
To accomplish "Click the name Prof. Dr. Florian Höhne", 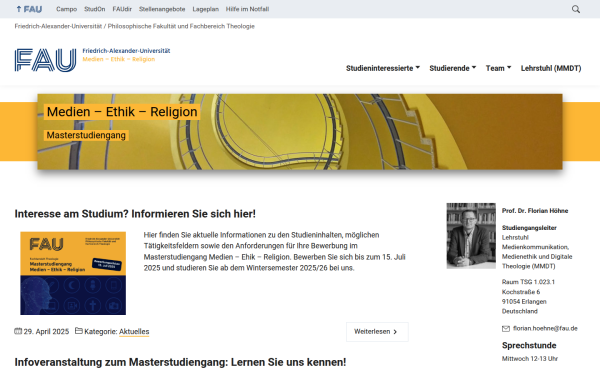I will [x=535, y=211].
